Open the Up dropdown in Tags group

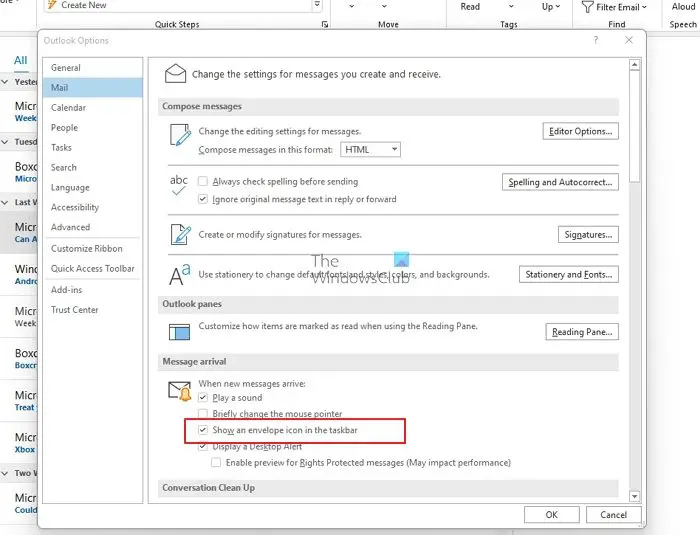550,7
